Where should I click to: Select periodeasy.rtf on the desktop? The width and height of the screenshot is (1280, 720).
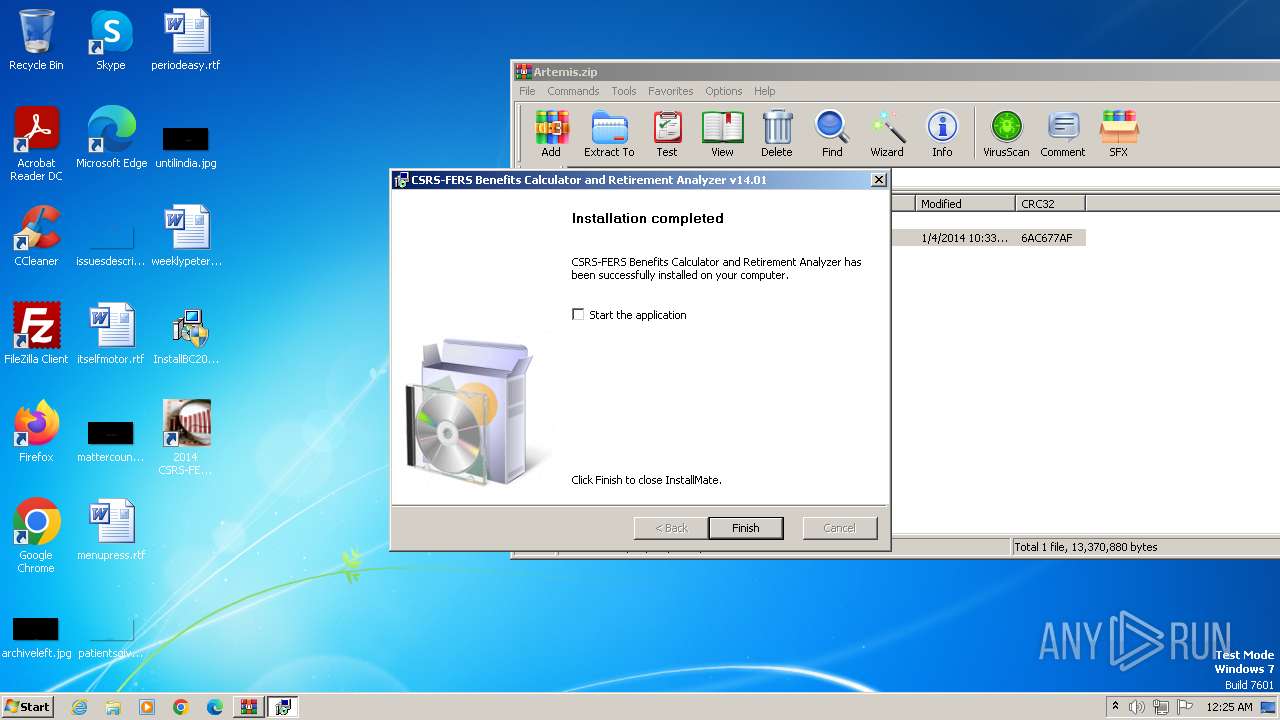[x=186, y=40]
